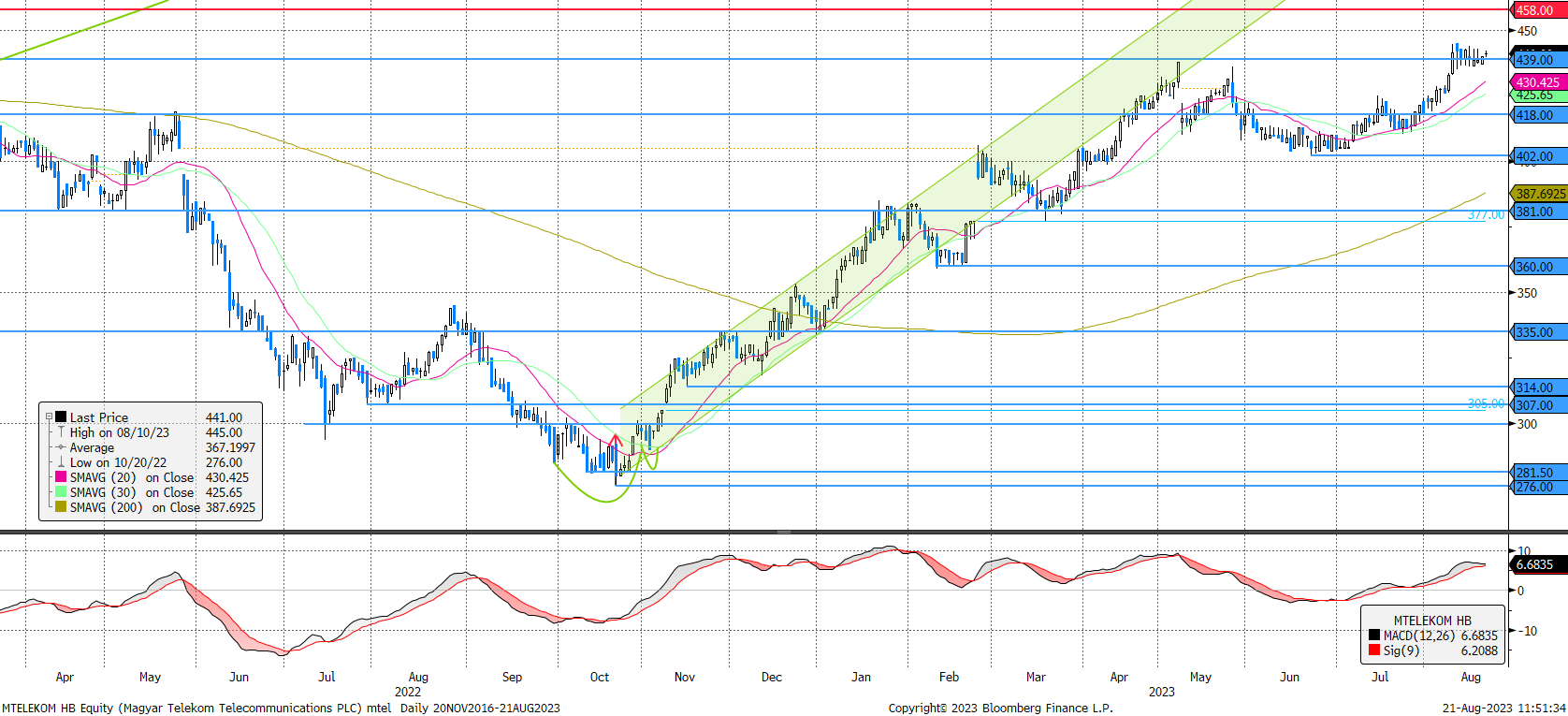Select the 'Last Price' legend row label

(99, 417)
